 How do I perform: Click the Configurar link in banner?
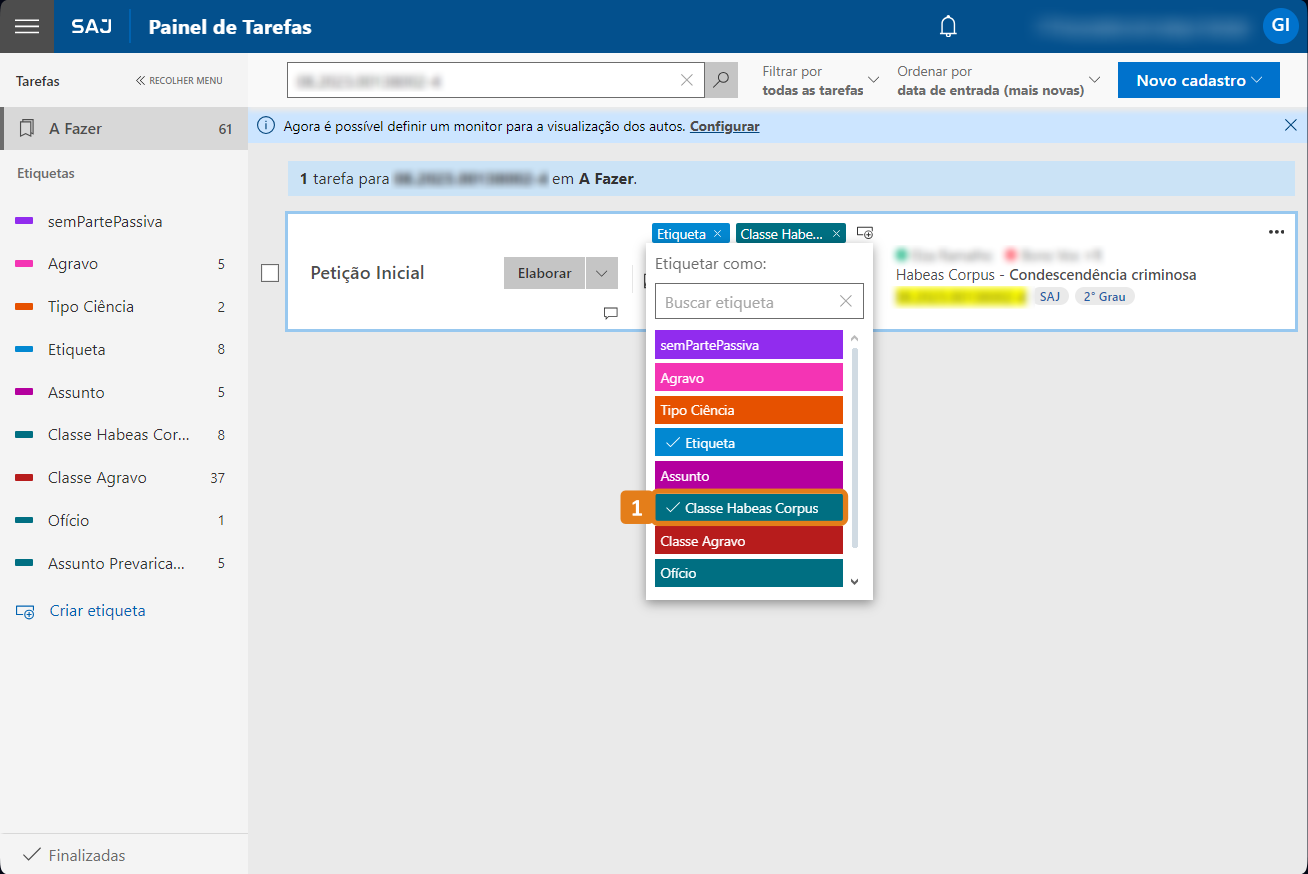click(724, 127)
